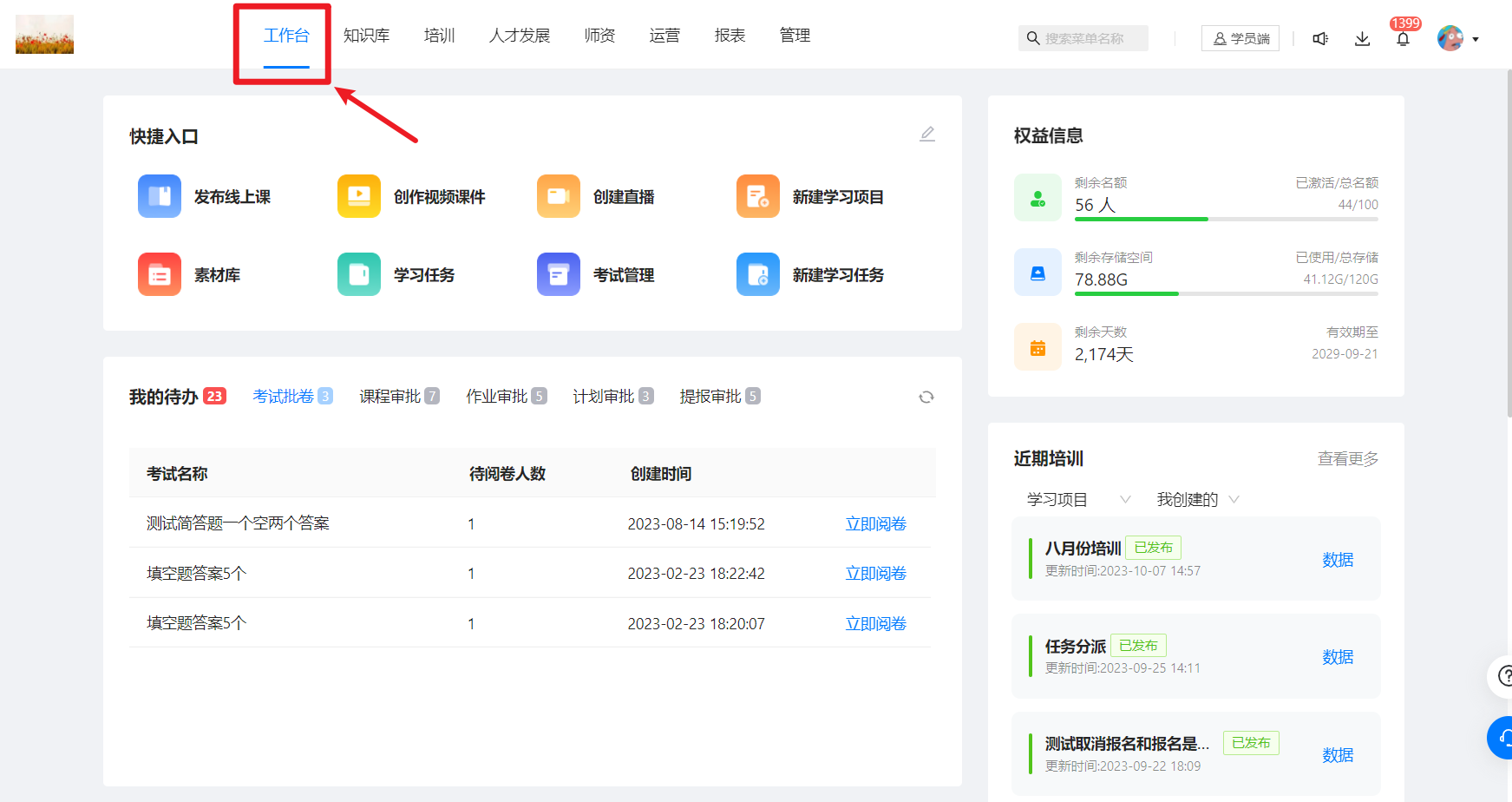
Task: Go to the 工作台 menu
Action: pyautogui.click(x=286, y=36)
